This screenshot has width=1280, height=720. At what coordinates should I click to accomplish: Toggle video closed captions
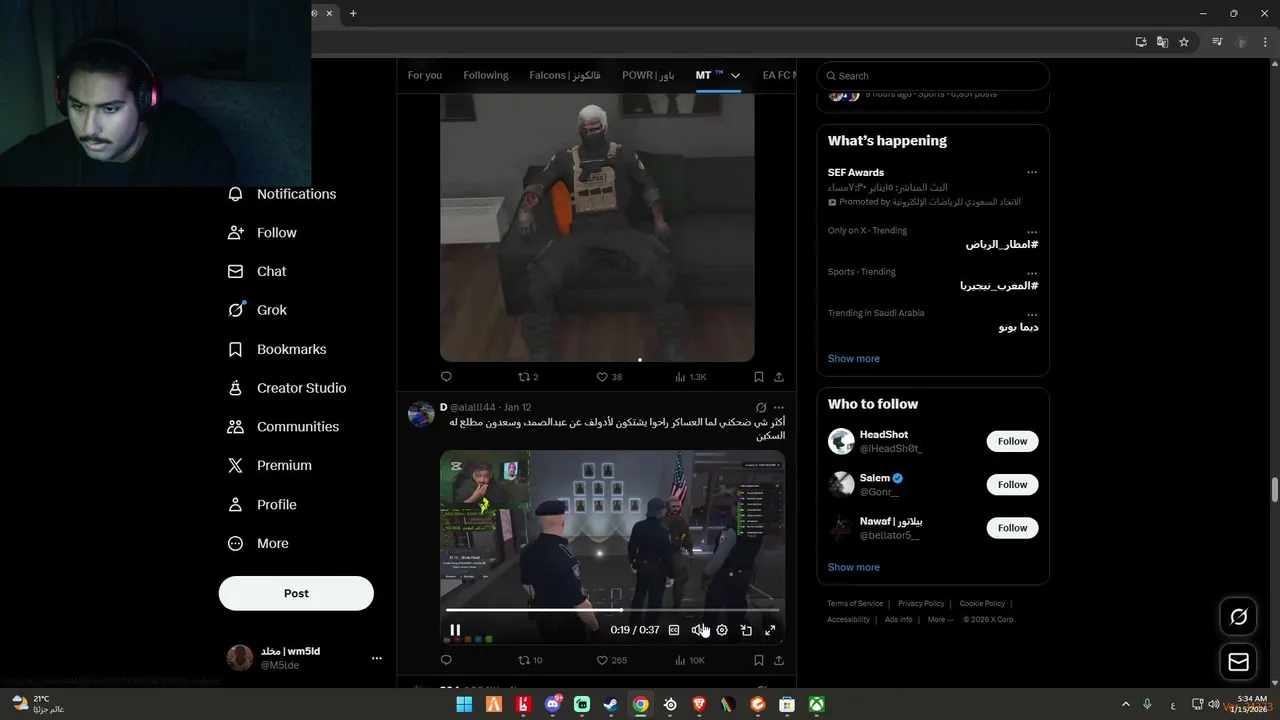(674, 630)
